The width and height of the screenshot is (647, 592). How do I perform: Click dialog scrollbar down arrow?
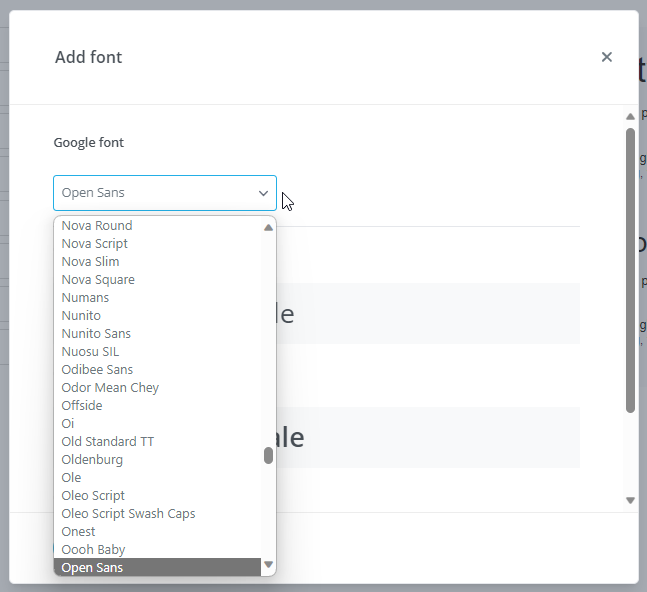(630, 500)
